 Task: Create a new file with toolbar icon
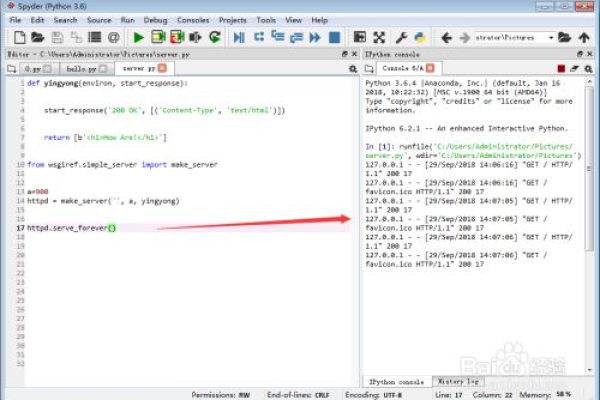(19, 38)
